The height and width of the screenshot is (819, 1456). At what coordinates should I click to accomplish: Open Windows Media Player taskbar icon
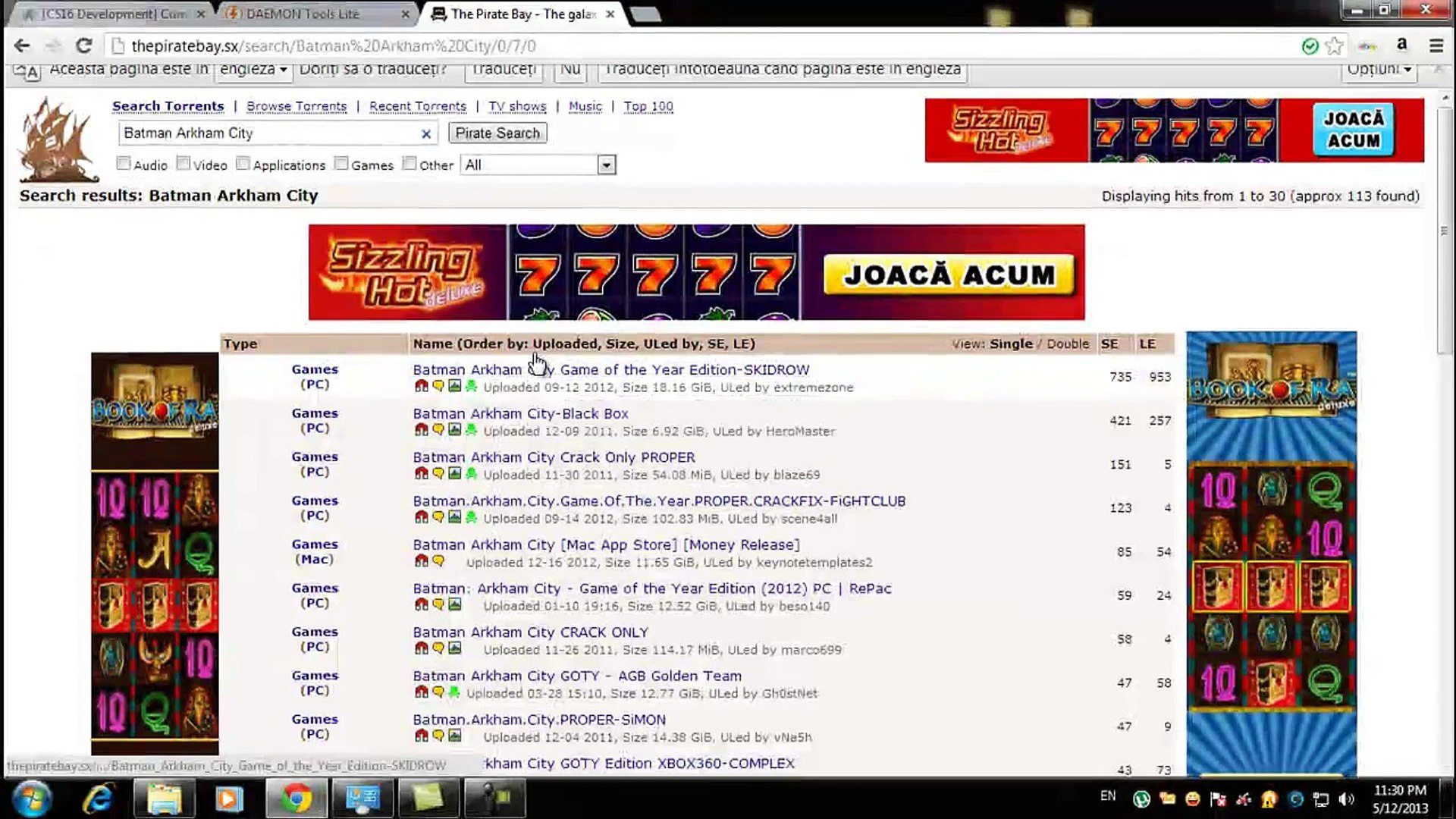[x=229, y=799]
